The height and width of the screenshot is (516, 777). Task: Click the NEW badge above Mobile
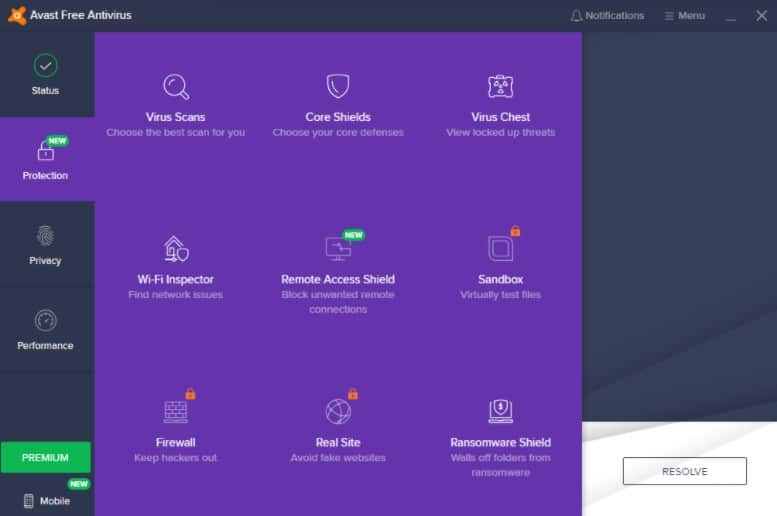coord(79,484)
